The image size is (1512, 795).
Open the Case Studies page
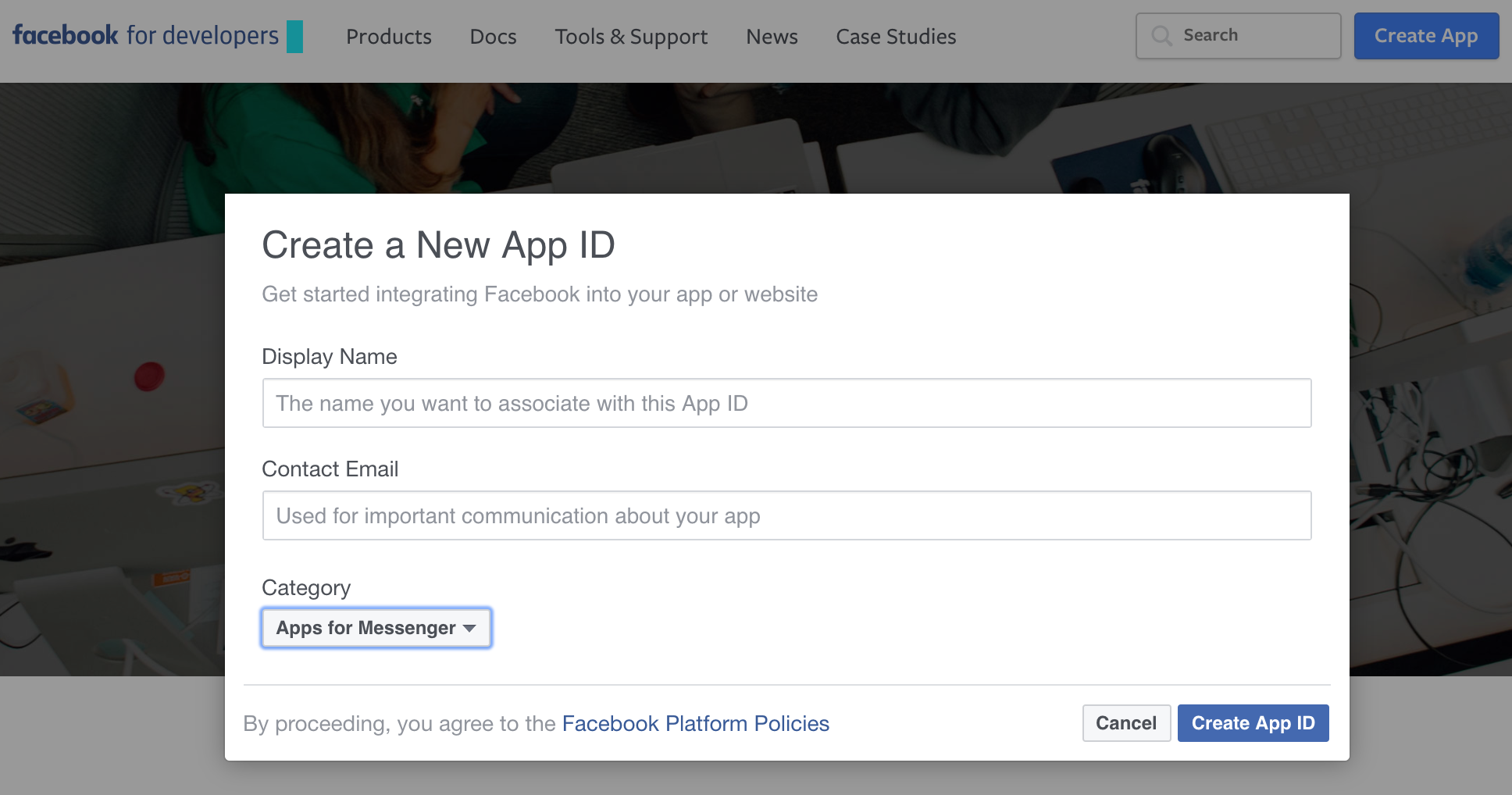[896, 37]
